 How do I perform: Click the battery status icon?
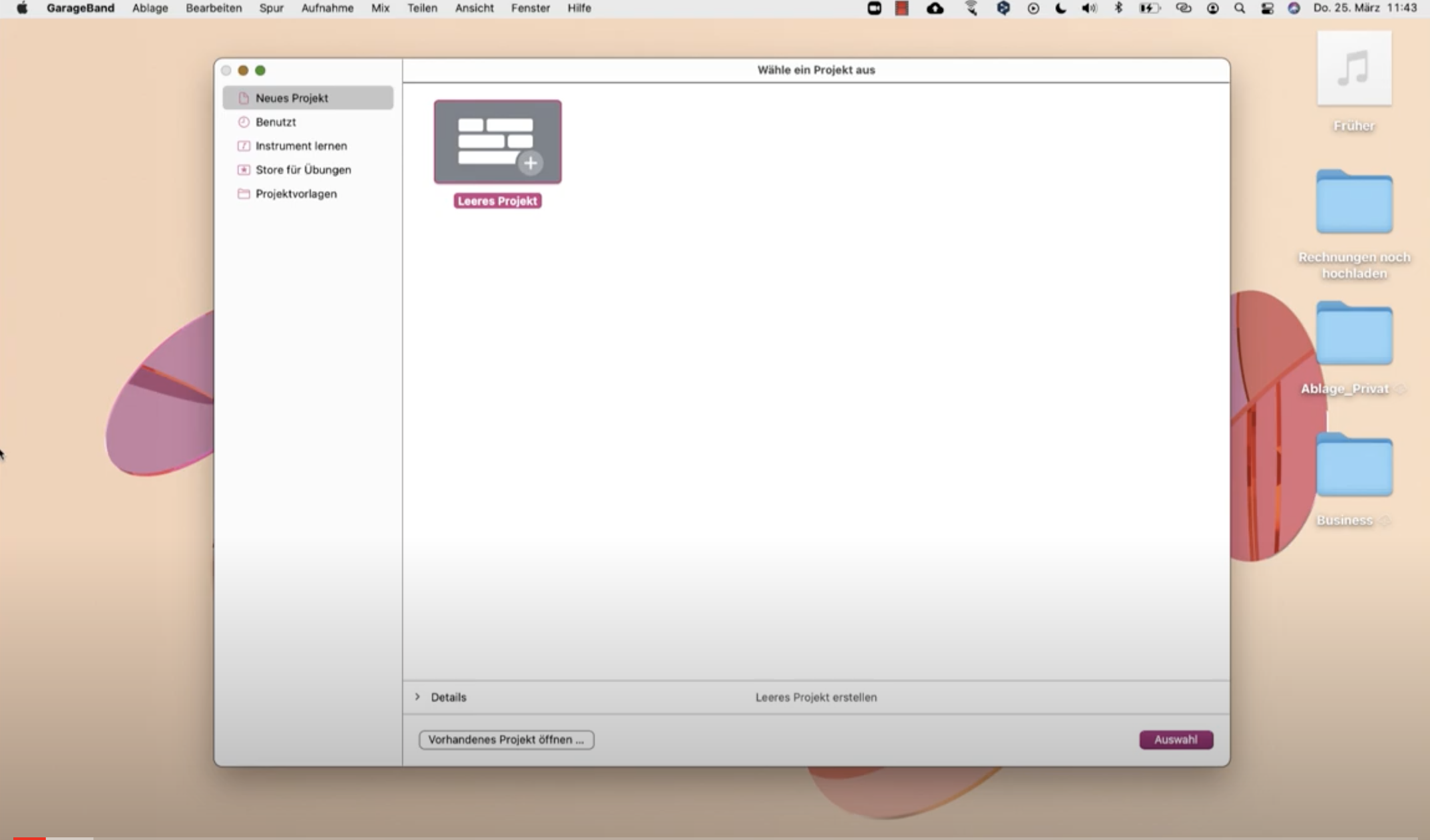[1149, 8]
